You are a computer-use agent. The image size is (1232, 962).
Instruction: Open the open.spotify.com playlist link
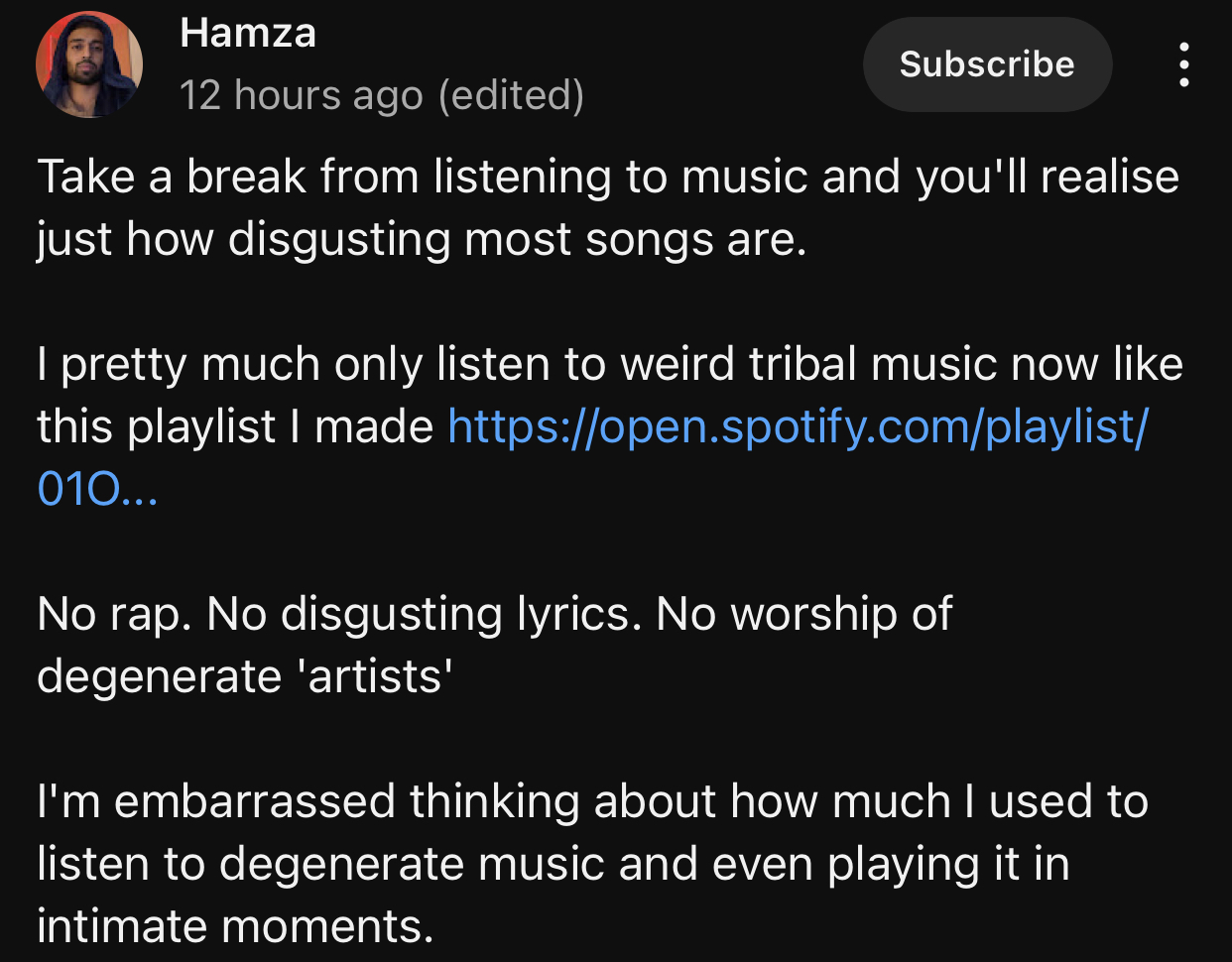[798, 426]
